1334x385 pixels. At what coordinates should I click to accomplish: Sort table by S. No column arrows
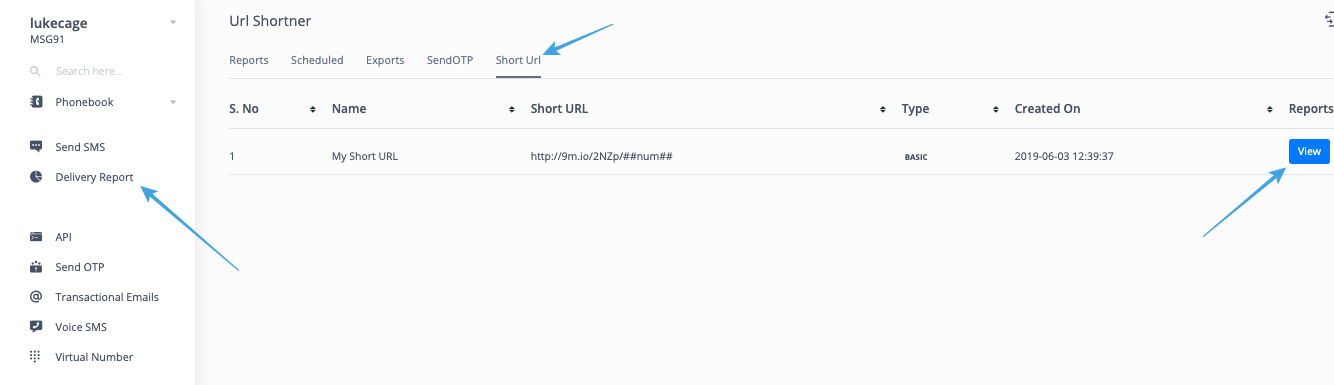[313, 109]
